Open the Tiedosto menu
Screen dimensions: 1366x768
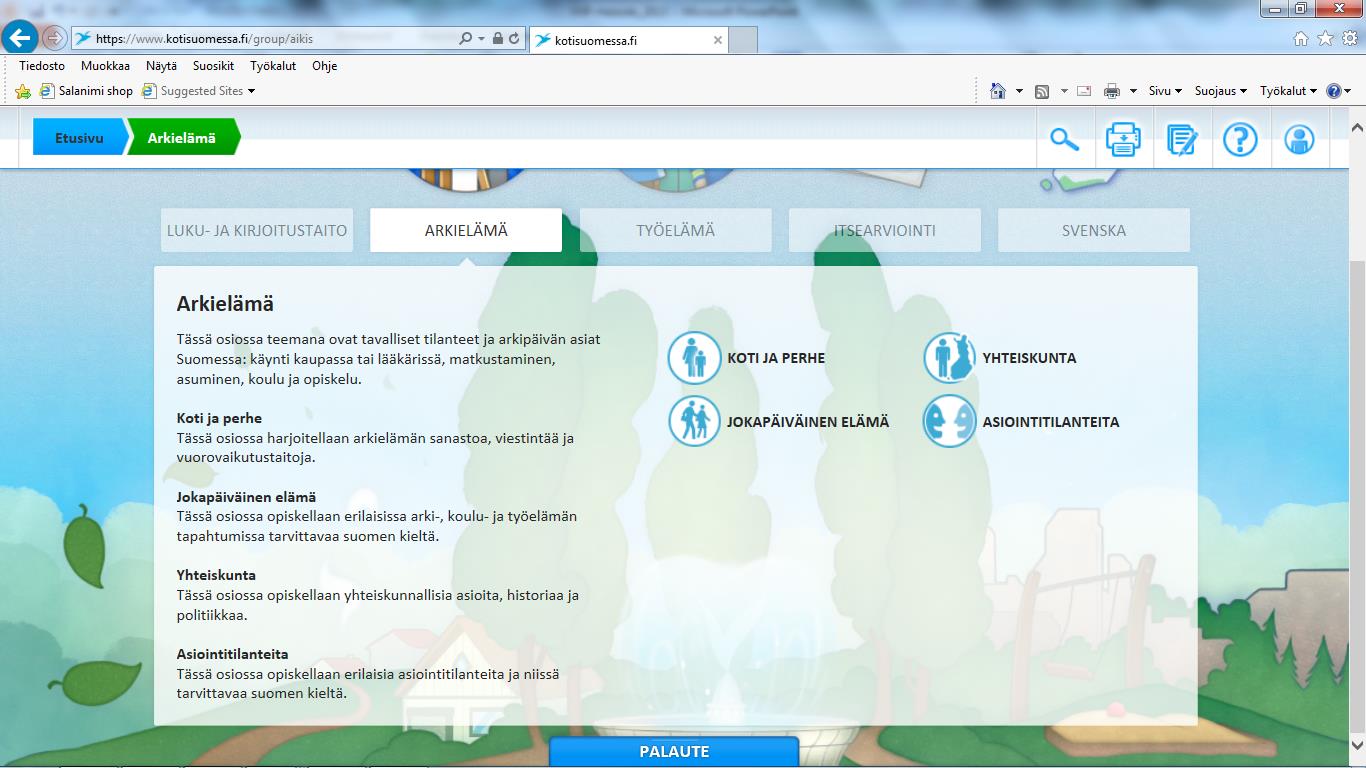pyautogui.click(x=42, y=66)
